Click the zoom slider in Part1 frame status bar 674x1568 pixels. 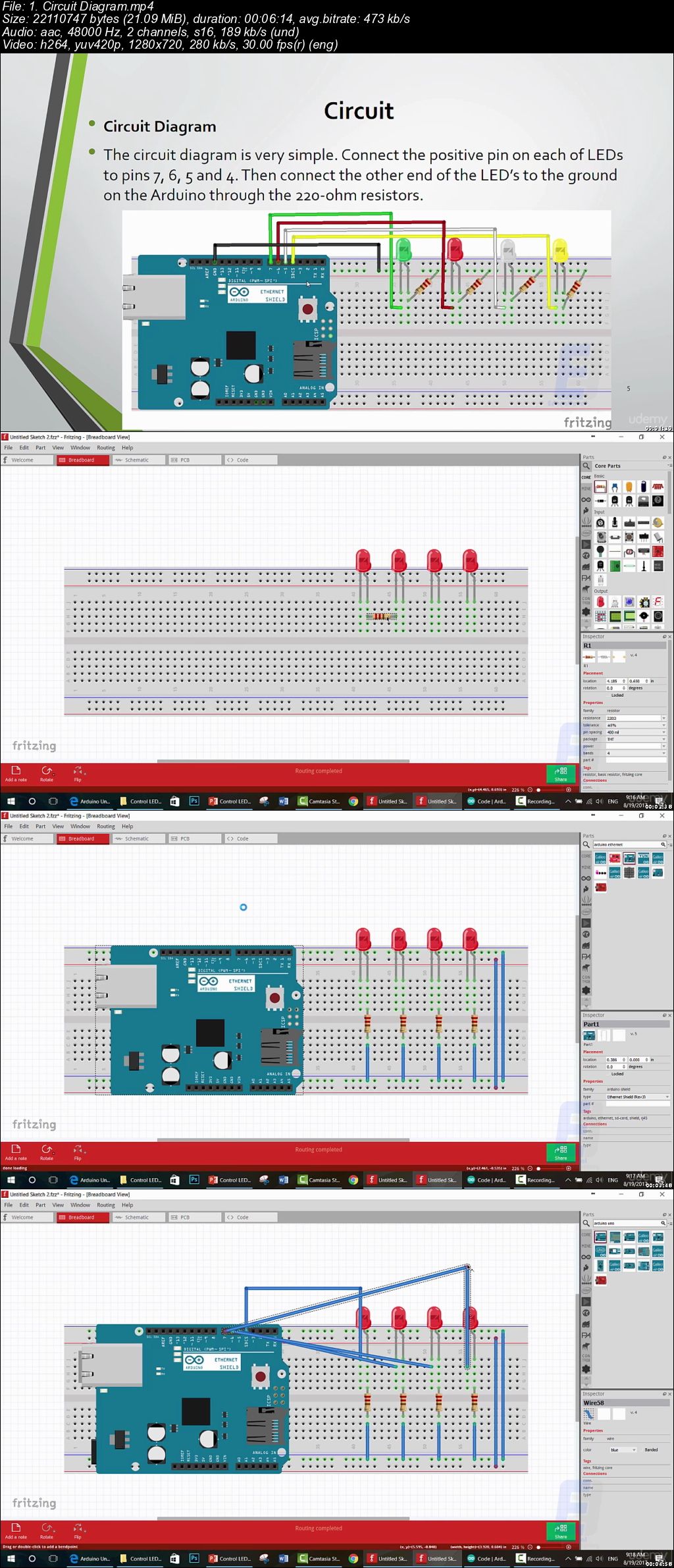[552, 1168]
